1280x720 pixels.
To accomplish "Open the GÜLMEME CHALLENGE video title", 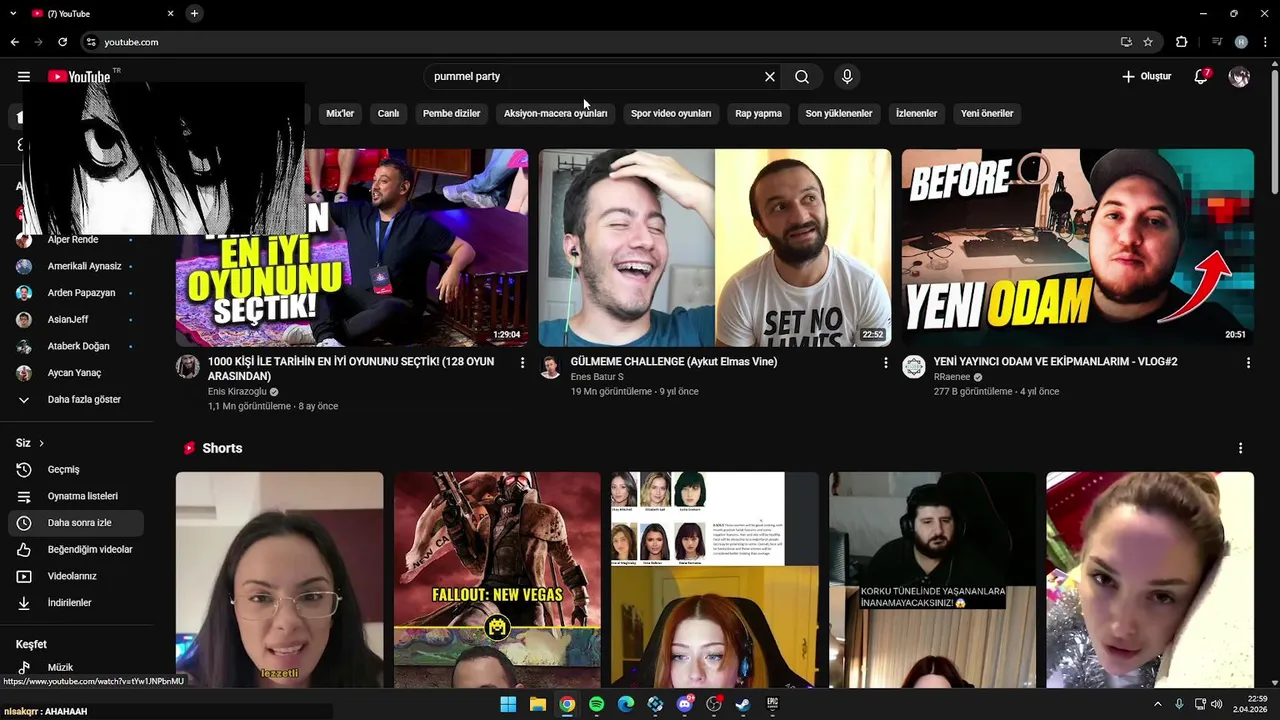I will (x=673, y=362).
